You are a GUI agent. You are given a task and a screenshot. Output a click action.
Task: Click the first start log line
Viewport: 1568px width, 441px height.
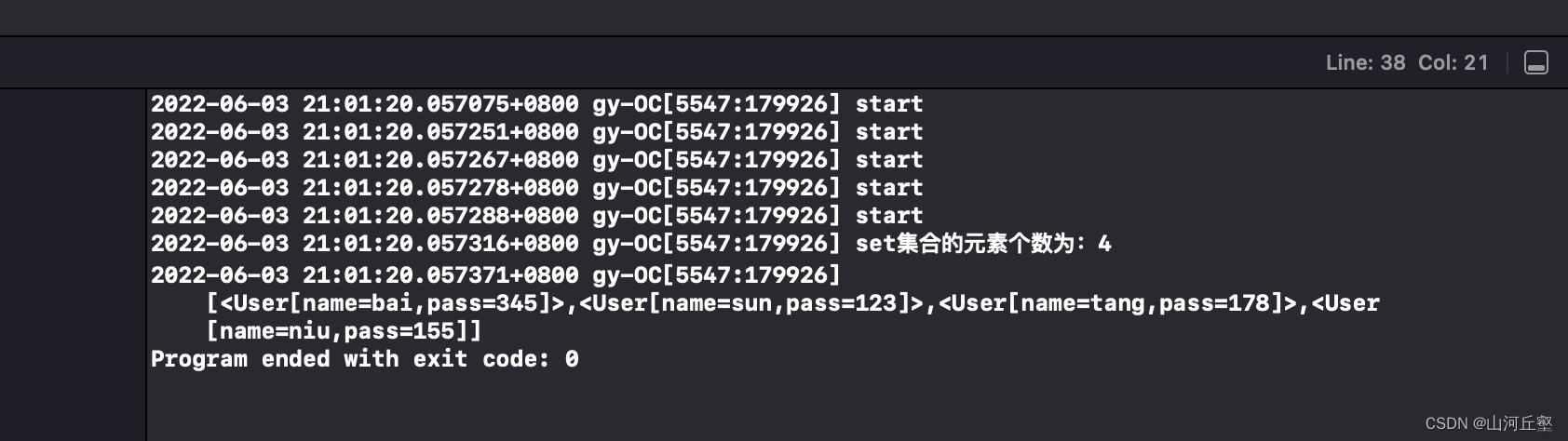[x=536, y=104]
